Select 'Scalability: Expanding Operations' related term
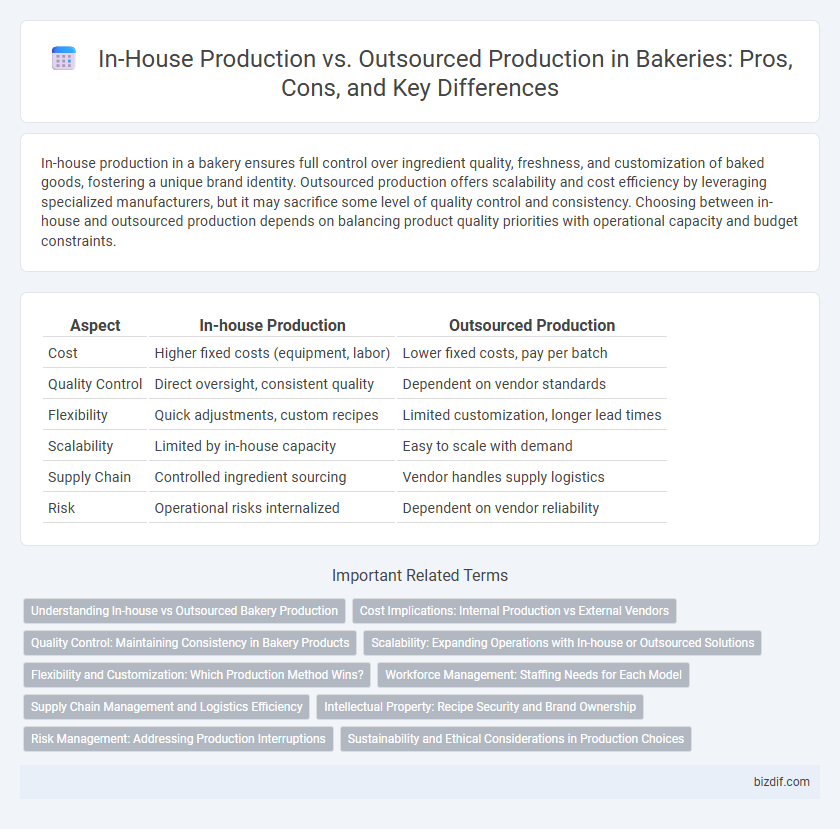Viewport: 840px width, 829px height. [562, 643]
